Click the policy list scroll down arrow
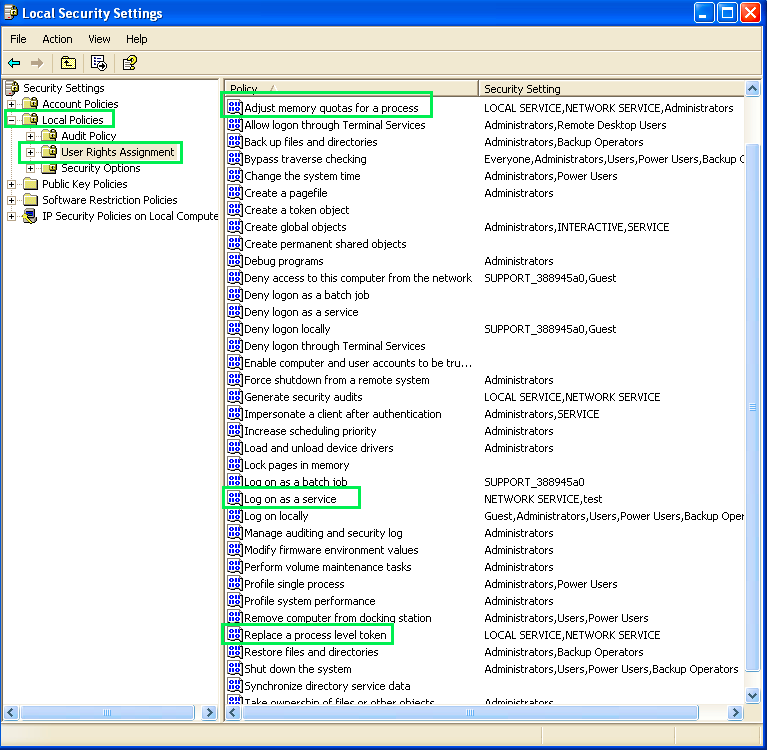This screenshot has width=767, height=750. (752, 695)
